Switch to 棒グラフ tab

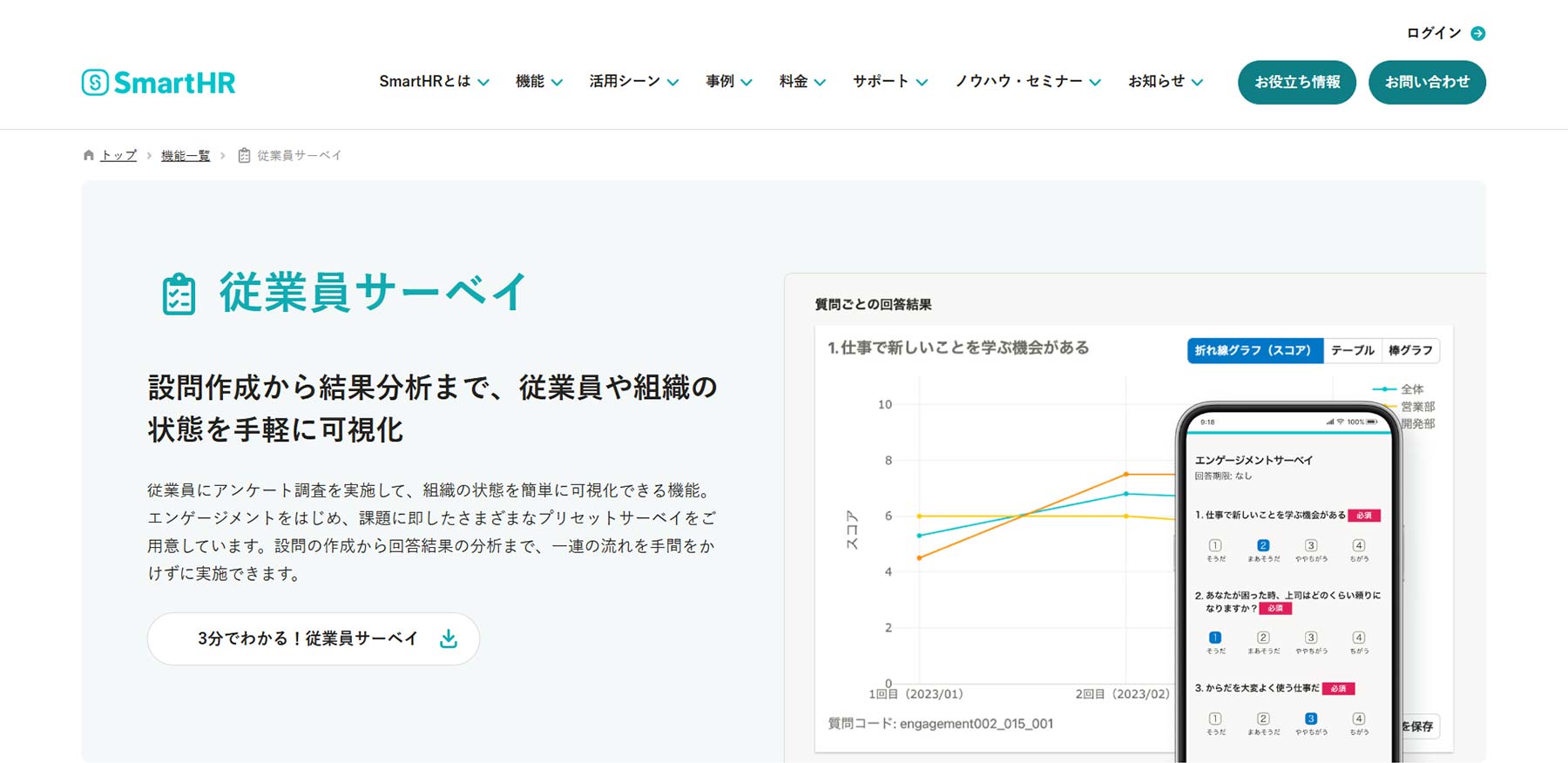[x=1410, y=350]
